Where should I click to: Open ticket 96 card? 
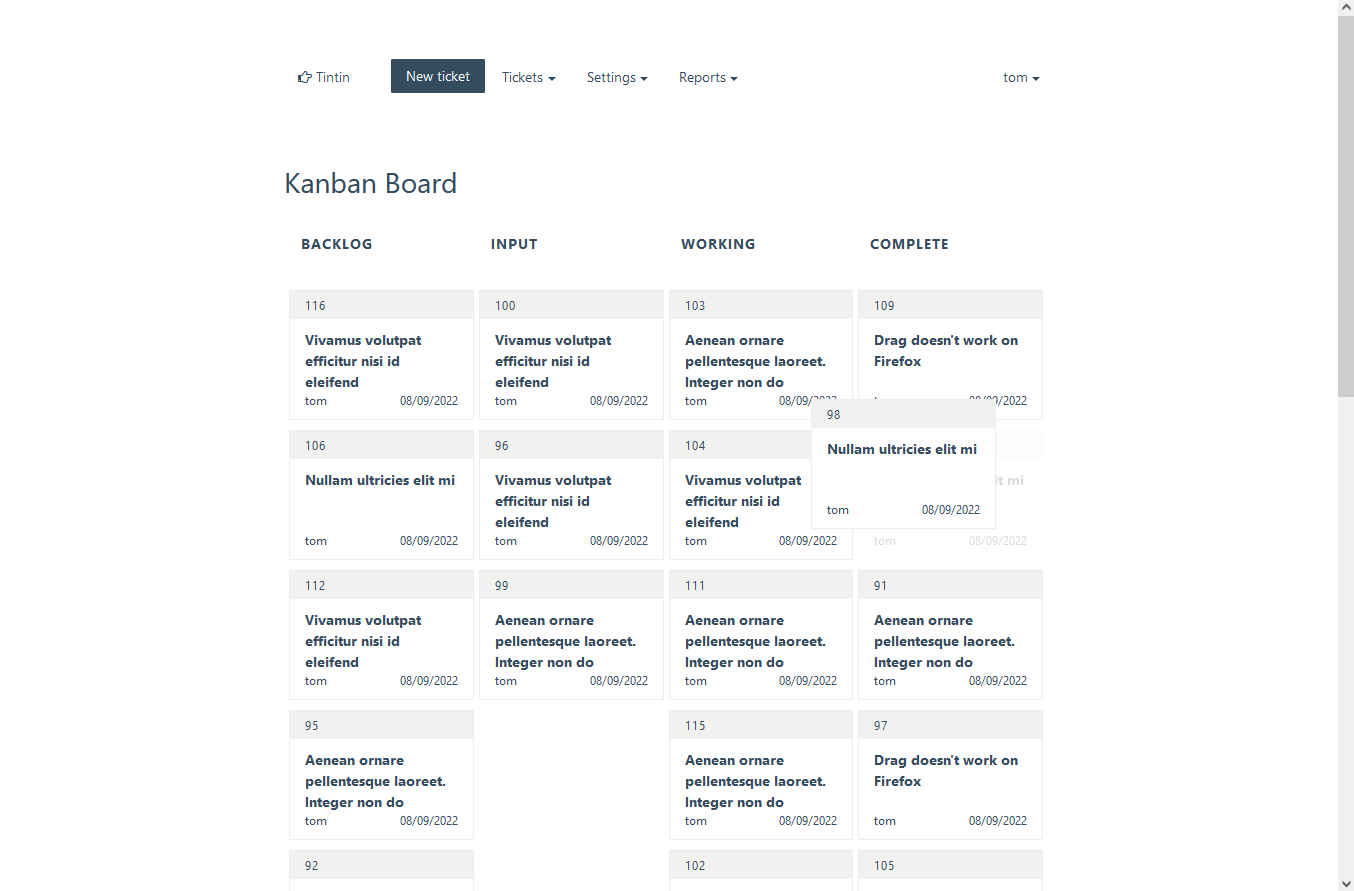coord(570,500)
